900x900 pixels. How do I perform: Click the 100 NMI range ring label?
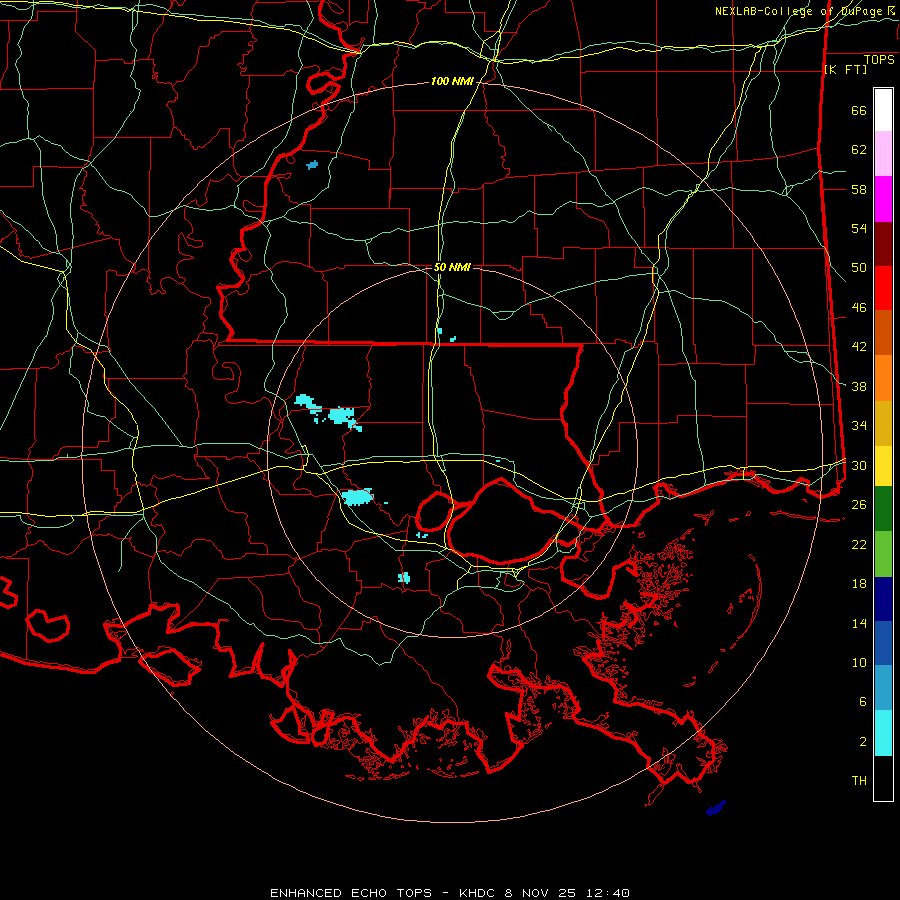coord(452,82)
